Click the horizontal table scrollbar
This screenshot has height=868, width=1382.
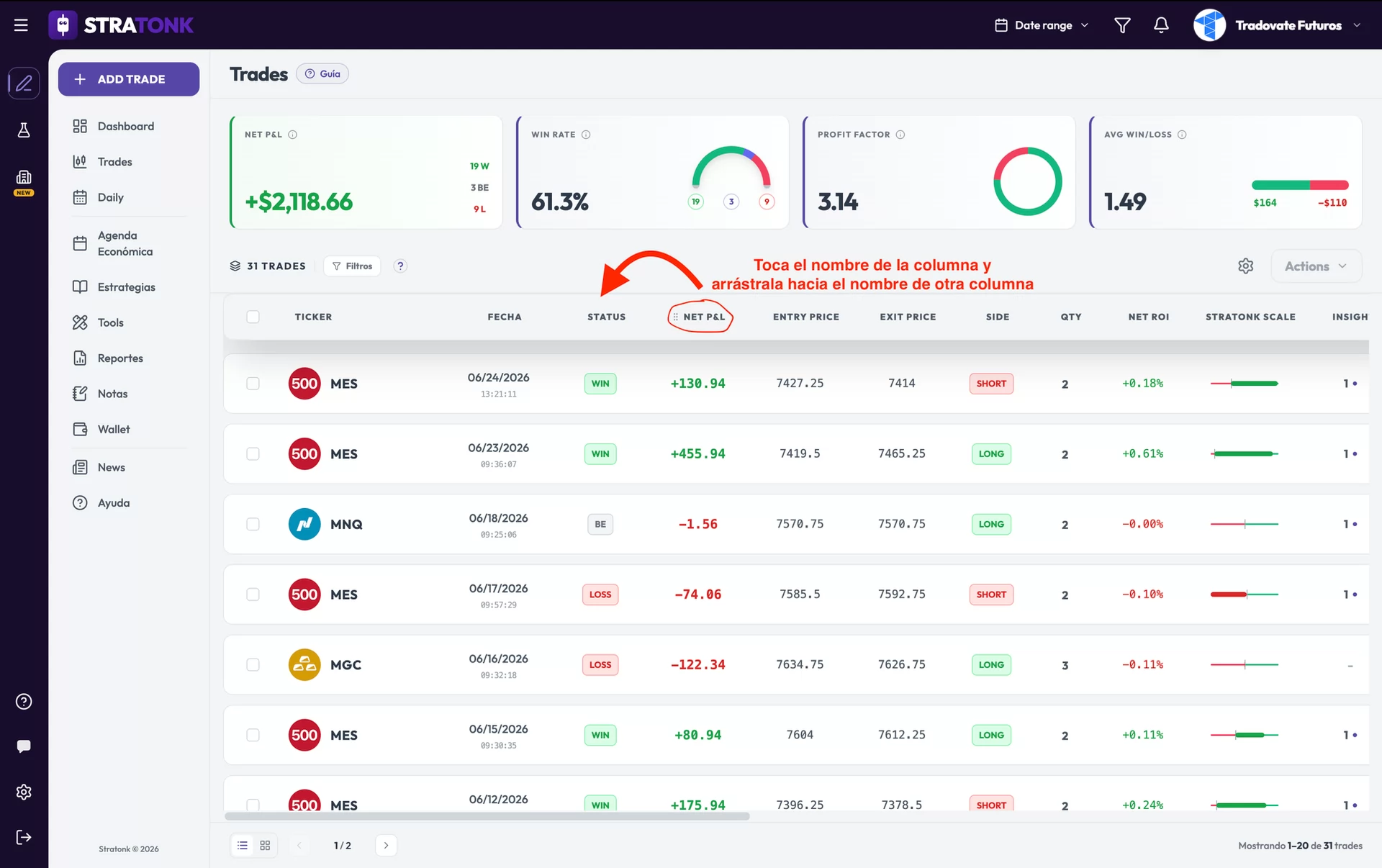tap(487, 816)
